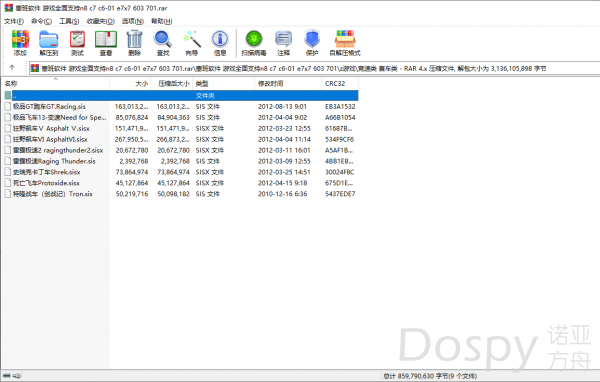Open the Options (选项) menu
This screenshot has width=600, height=382.
(133, 21)
